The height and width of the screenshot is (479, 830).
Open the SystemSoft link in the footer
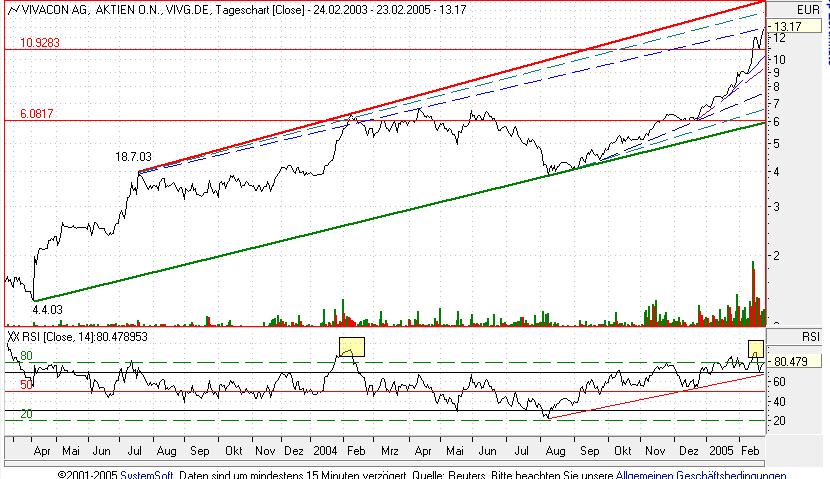click(x=147, y=475)
